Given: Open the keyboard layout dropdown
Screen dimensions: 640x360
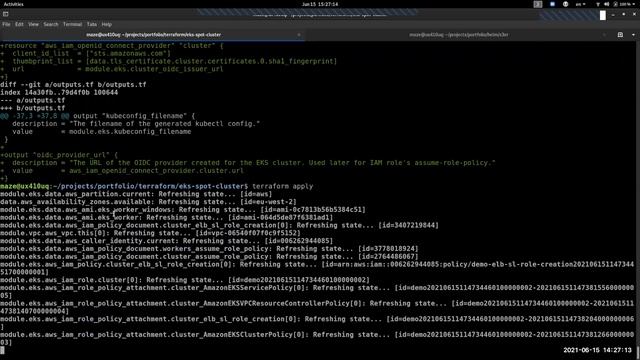Looking at the screenshot, I should point(580,4).
